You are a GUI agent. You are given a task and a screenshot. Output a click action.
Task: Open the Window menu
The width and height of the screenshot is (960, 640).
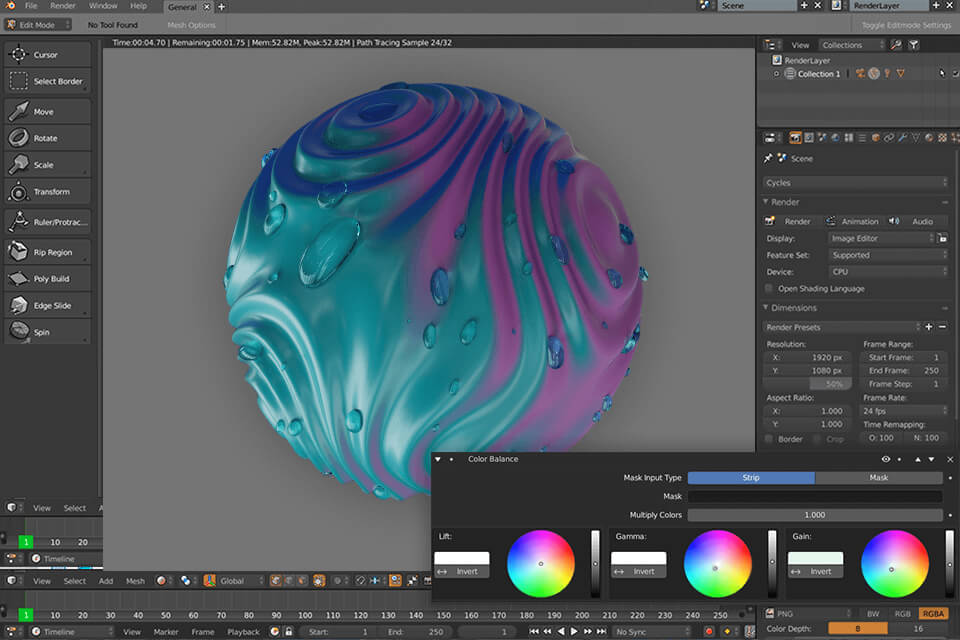click(103, 6)
